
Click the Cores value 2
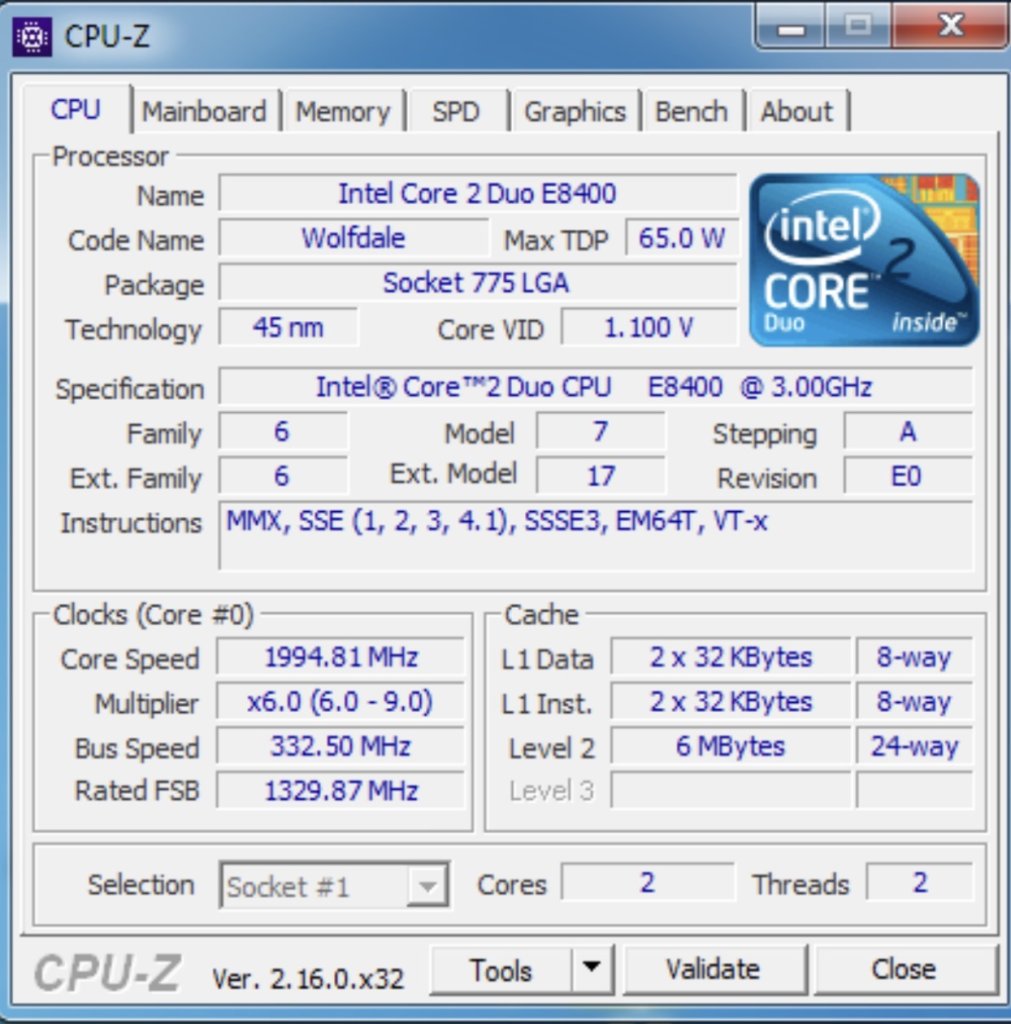pyautogui.click(x=647, y=882)
